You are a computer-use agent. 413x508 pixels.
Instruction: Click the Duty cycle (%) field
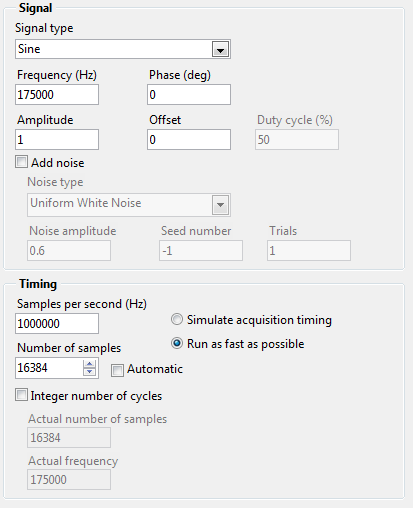pos(297,140)
